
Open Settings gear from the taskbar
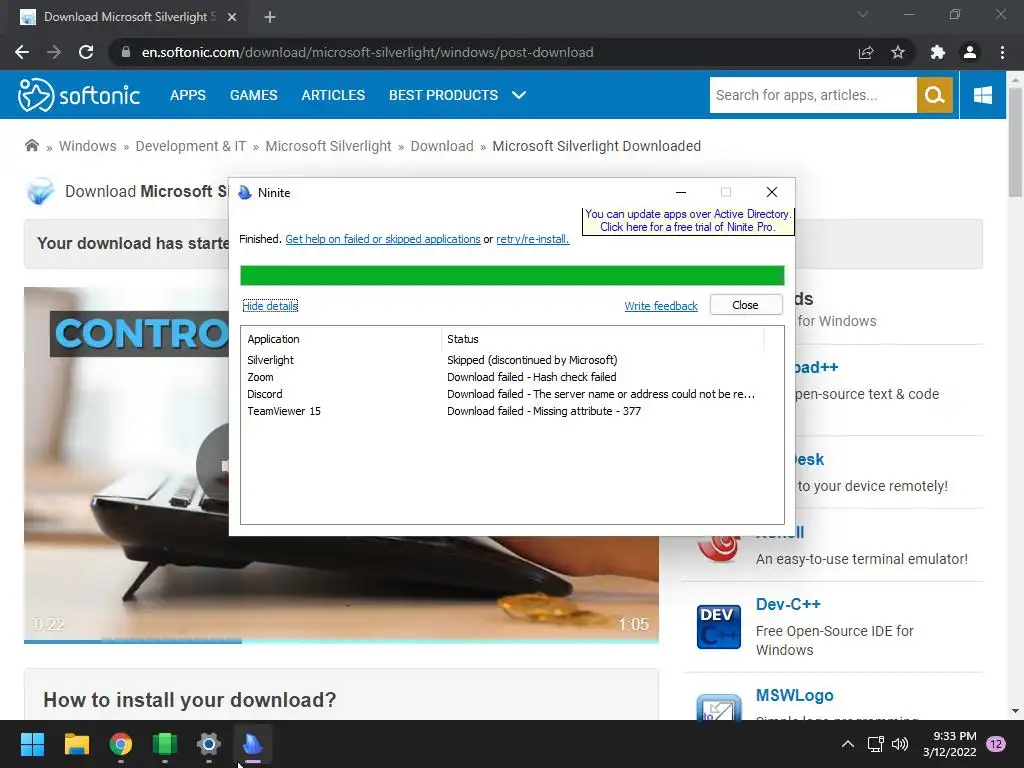[209, 744]
